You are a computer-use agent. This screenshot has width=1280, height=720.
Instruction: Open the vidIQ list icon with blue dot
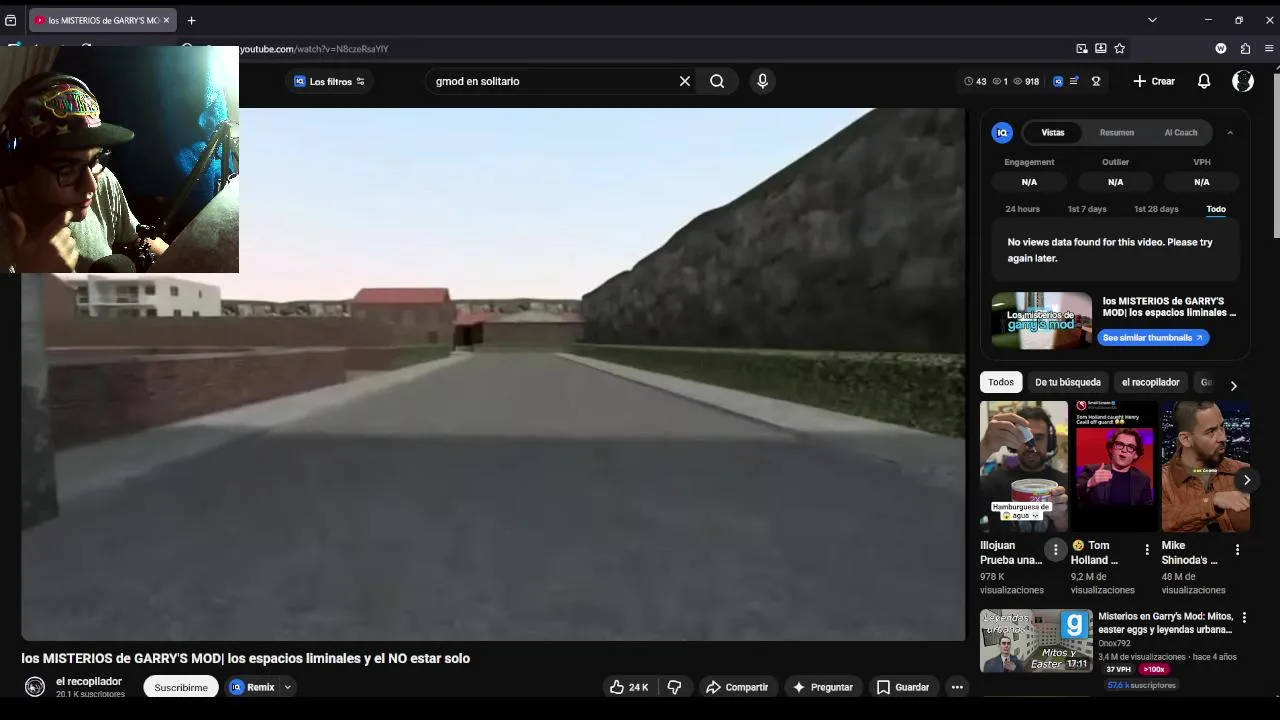[1074, 81]
